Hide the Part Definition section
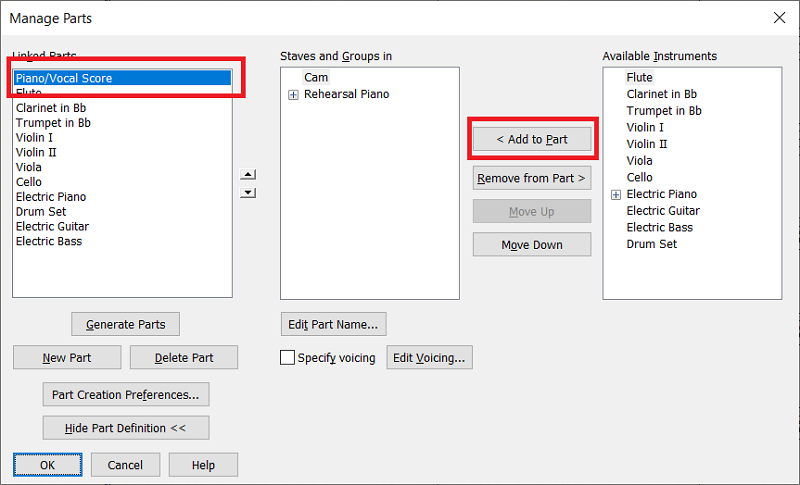 [x=126, y=428]
